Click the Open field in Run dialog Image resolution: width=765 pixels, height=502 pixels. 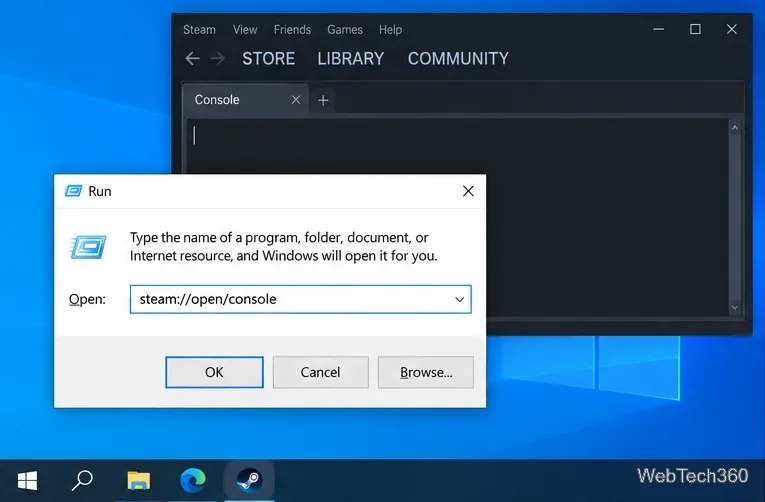tap(301, 299)
